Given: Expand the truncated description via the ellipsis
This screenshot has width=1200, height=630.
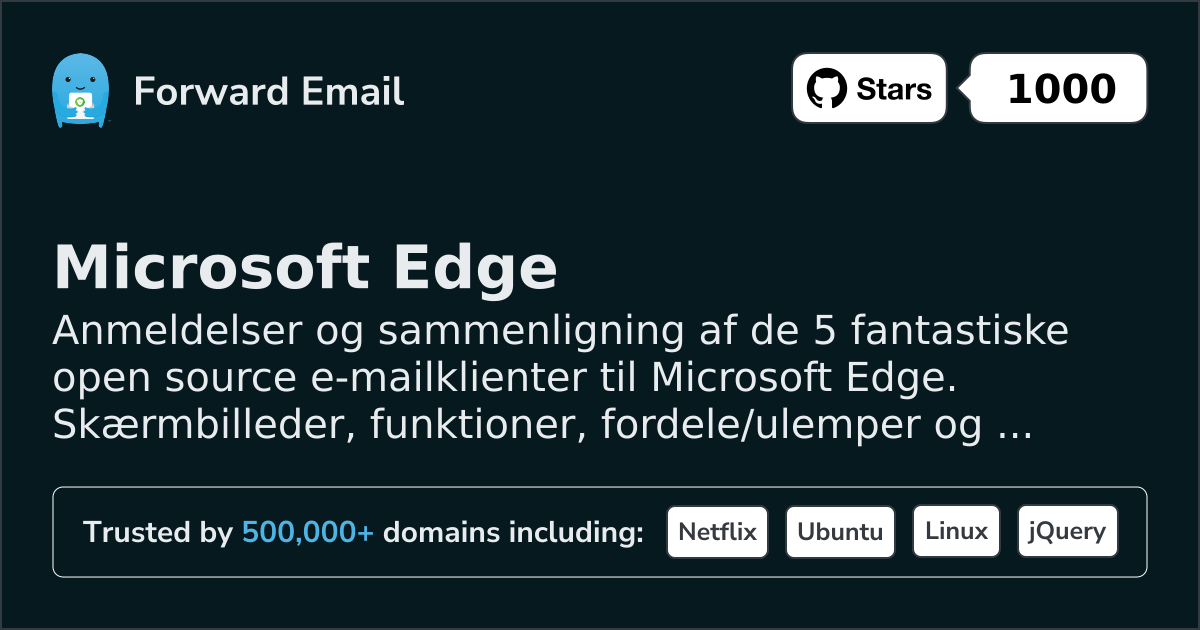Looking at the screenshot, I should (x=1016, y=428).
